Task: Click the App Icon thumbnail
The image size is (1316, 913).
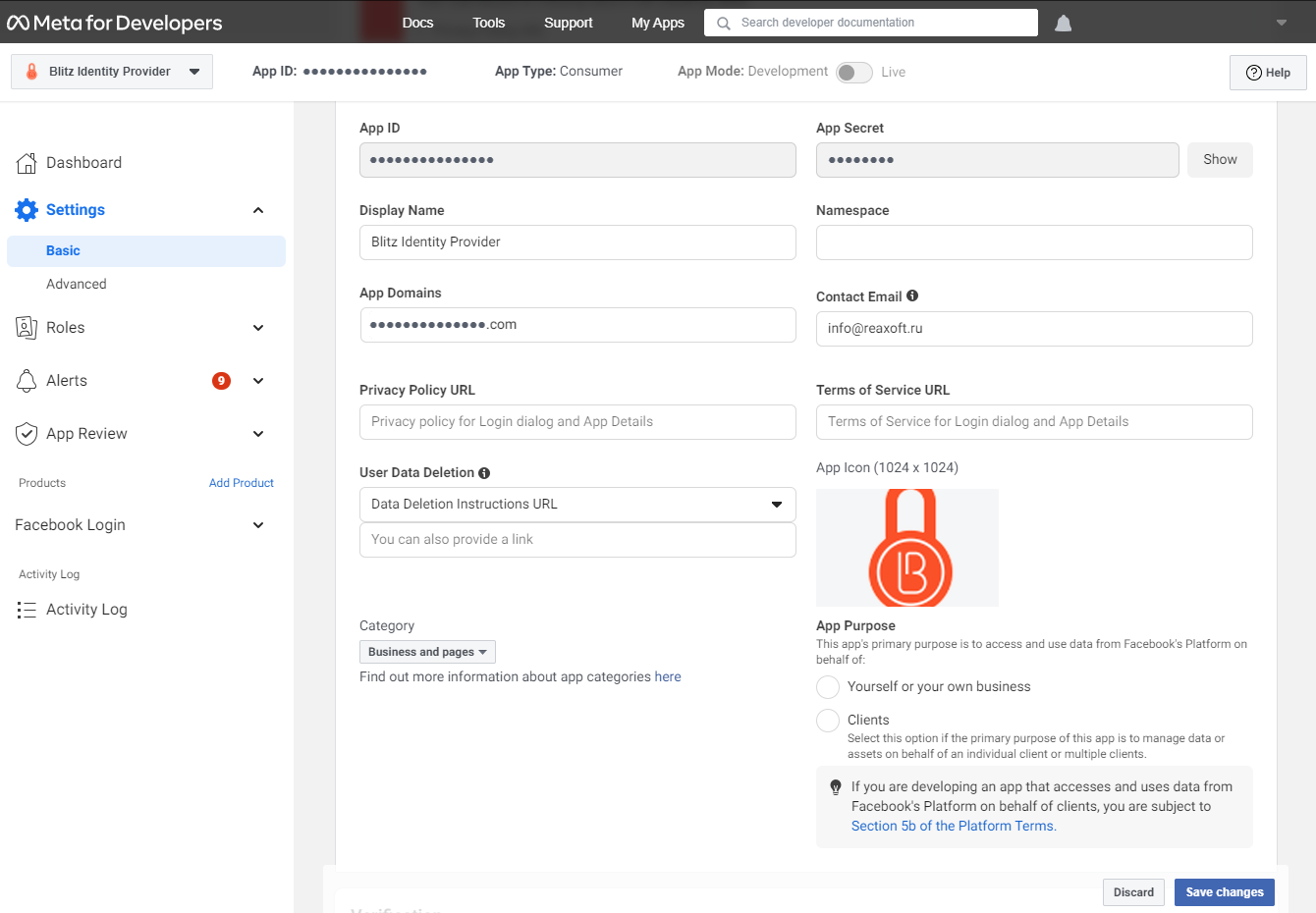Action: click(907, 548)
